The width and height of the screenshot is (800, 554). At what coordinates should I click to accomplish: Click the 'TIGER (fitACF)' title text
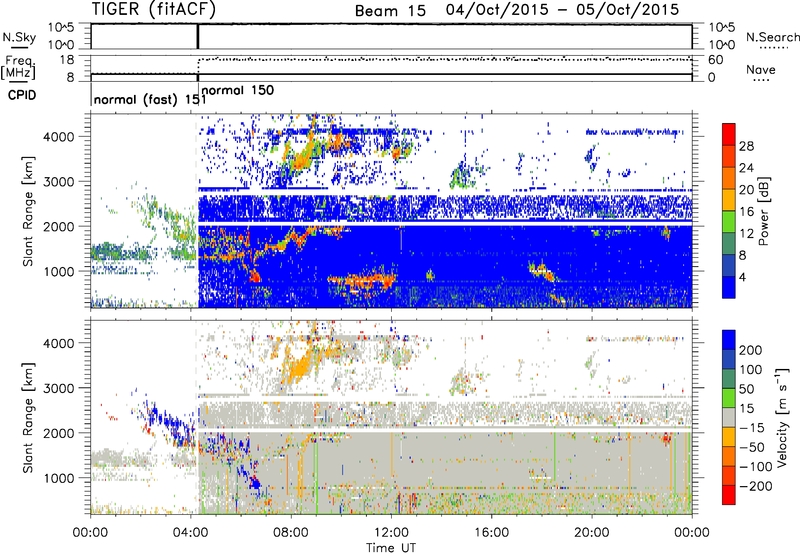tap(154, 9)
